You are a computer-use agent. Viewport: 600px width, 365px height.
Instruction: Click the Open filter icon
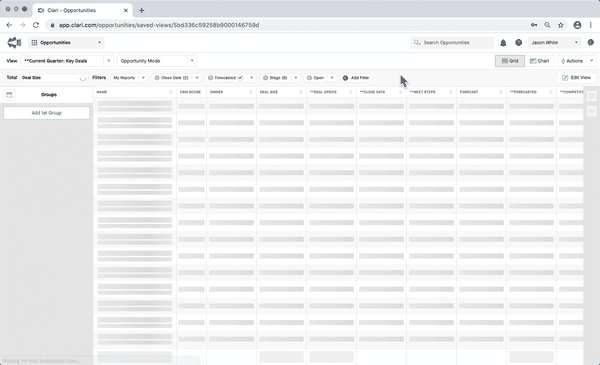pos(309,78)
